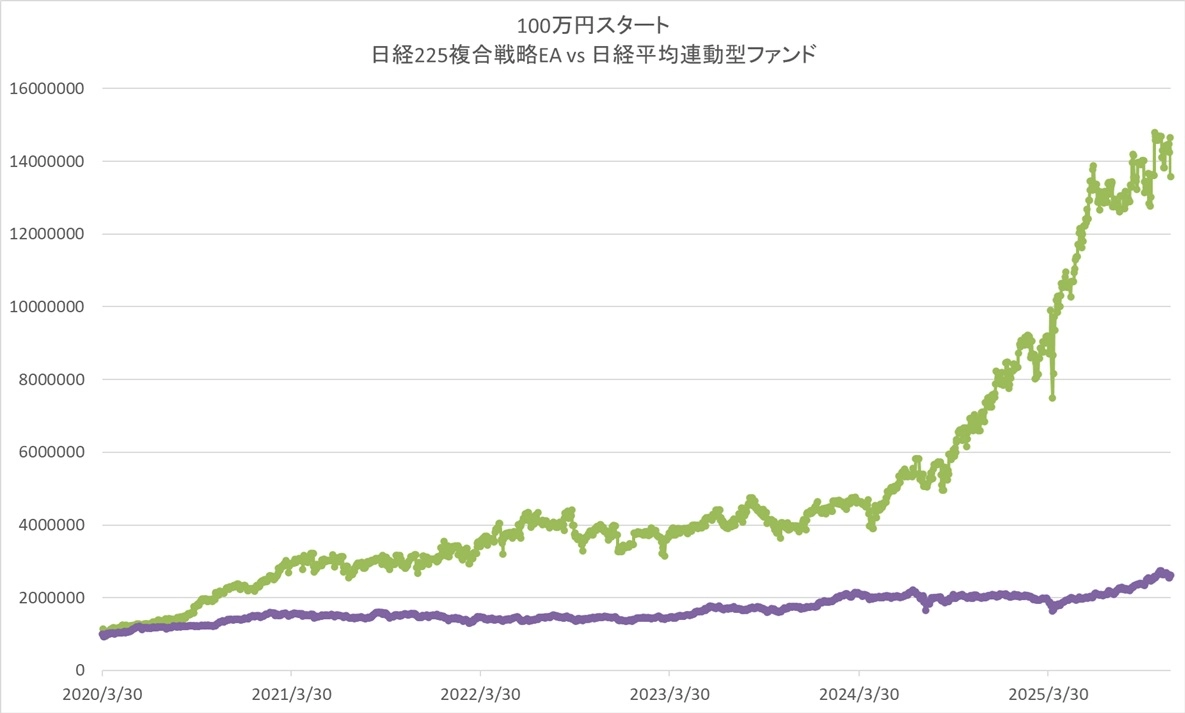Select the 2021/3/30 x-axis date label

[x=291, y=693]
